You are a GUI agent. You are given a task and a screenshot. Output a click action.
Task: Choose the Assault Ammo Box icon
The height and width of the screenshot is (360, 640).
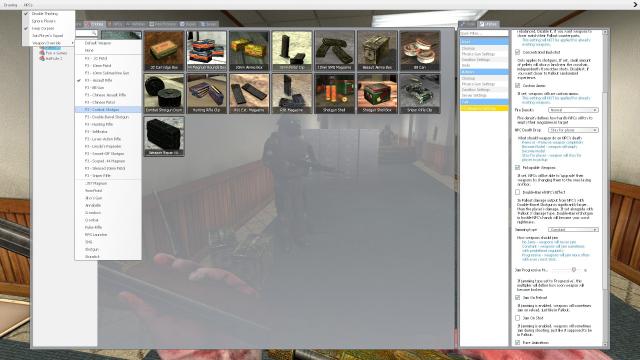[377, 51]
